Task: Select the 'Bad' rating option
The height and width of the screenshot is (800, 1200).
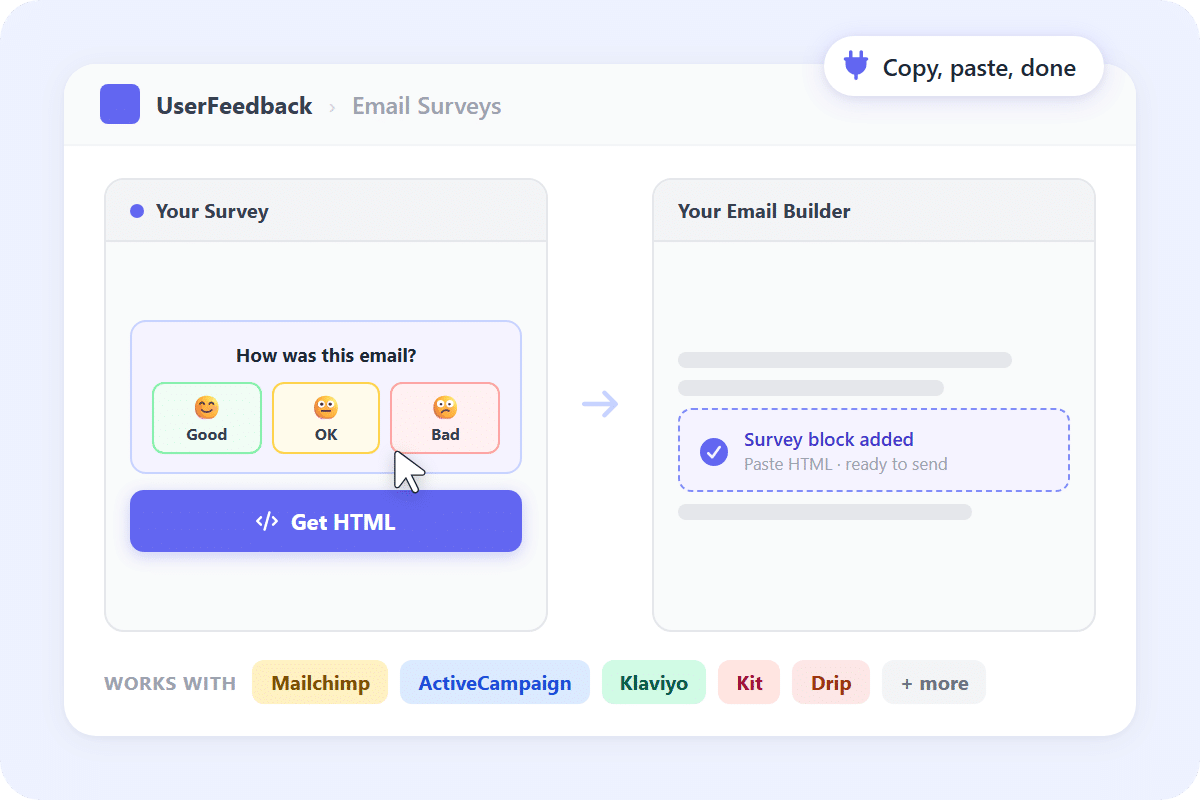Action: (445, 418)
